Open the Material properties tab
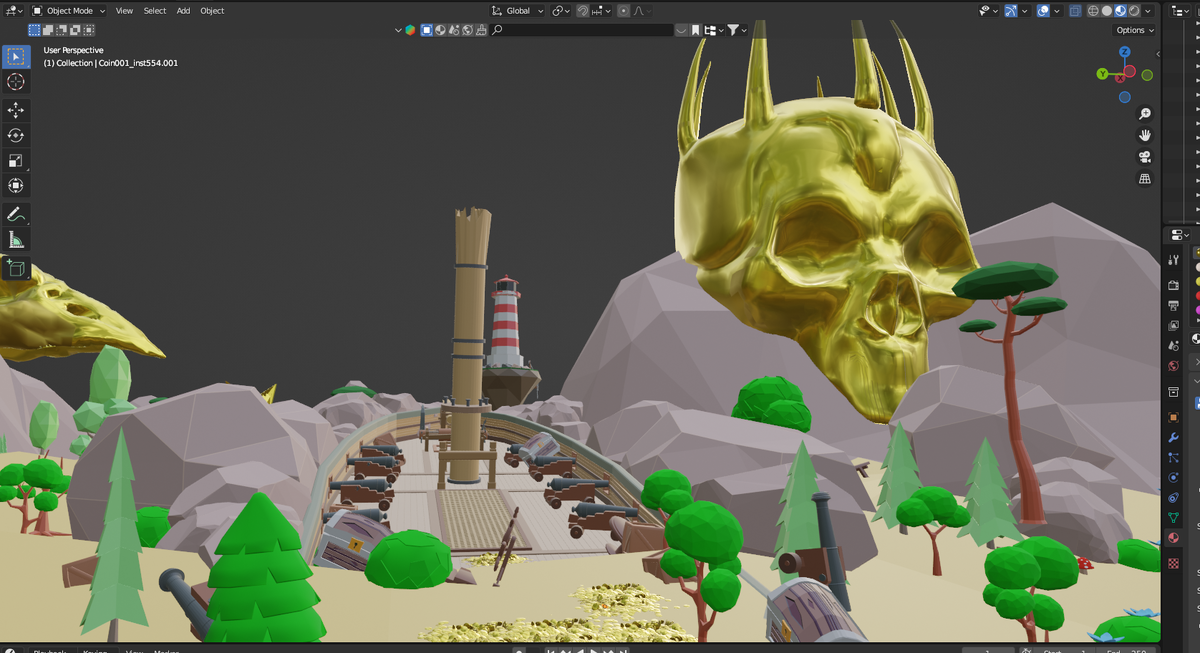 1173,537
